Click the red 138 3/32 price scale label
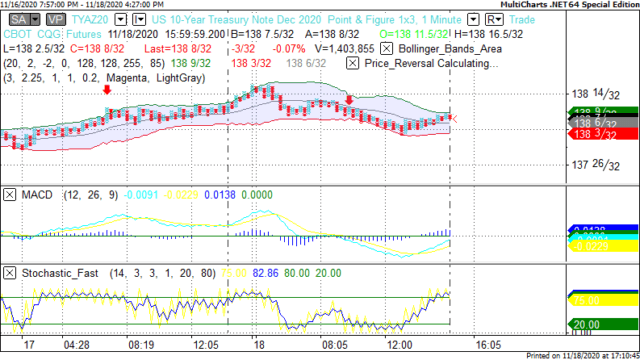Screen dimensions: 640x360 [603, 134]
